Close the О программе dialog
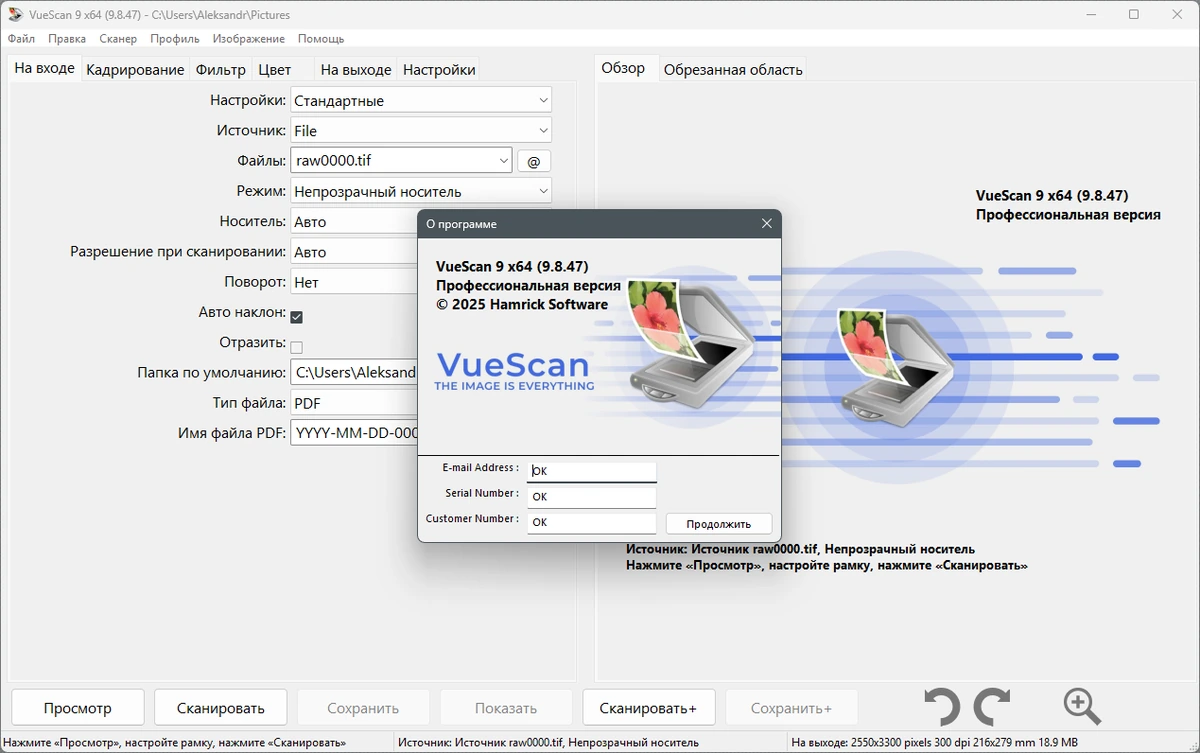 [x=767, y=224]
